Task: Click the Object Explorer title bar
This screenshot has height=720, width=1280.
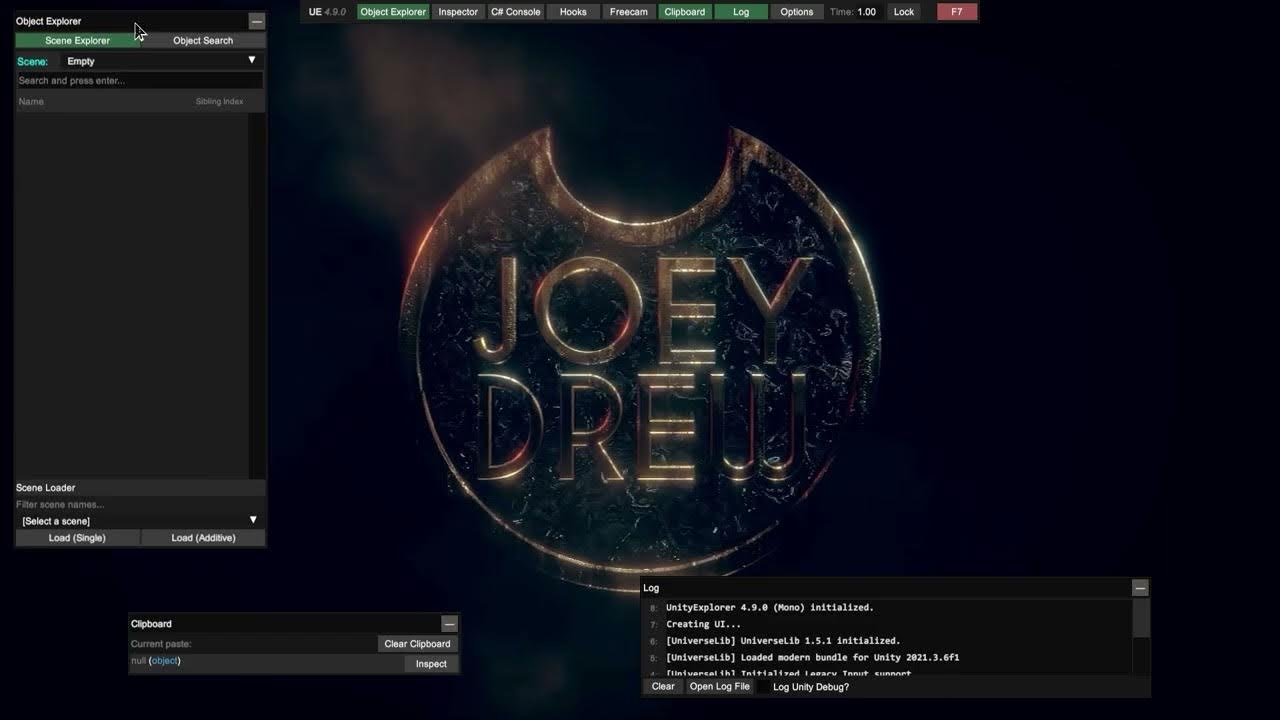Action: tap(131, 21)
